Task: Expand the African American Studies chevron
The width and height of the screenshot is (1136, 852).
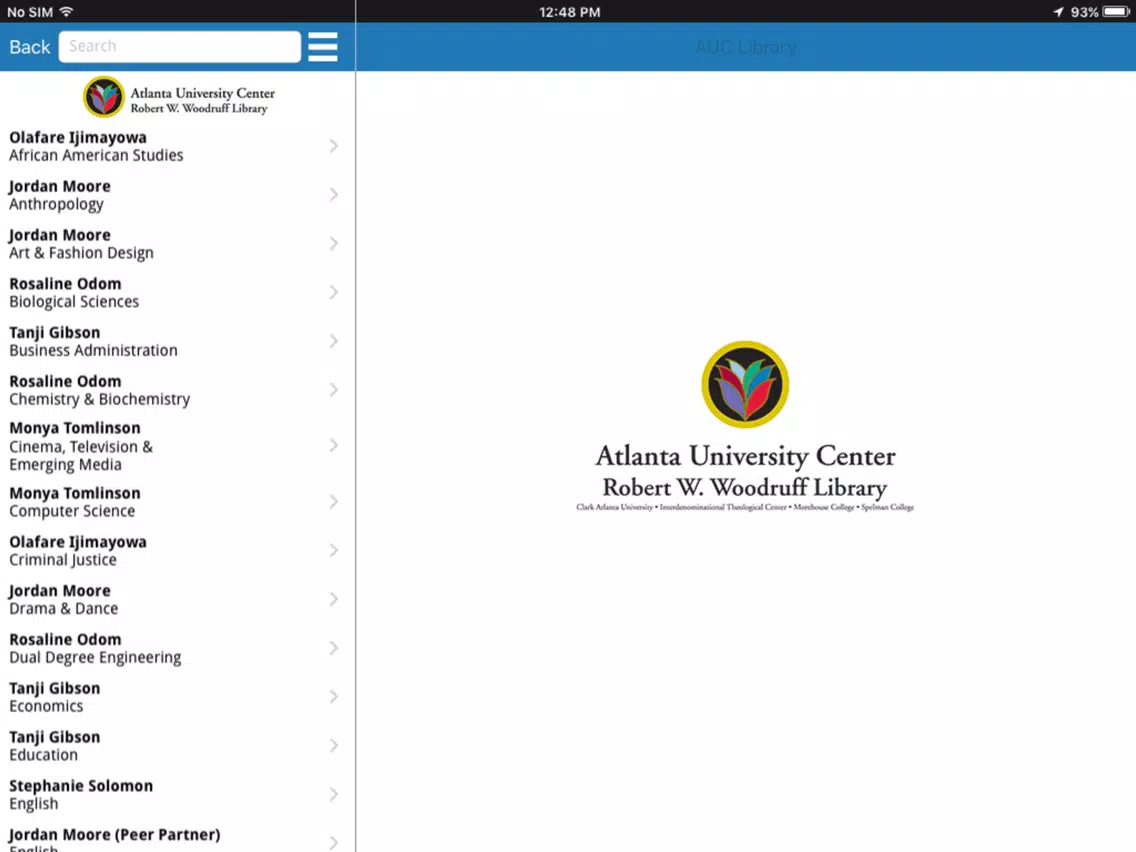Action: point(333,146)
